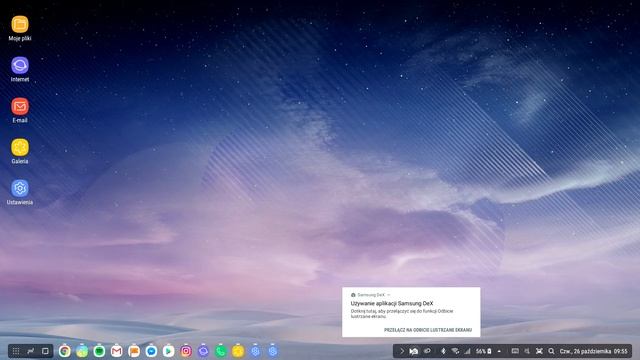Screen dimensions: 640x360
Task: Open the apps grid in the taskbar
Action: point(16,351)
